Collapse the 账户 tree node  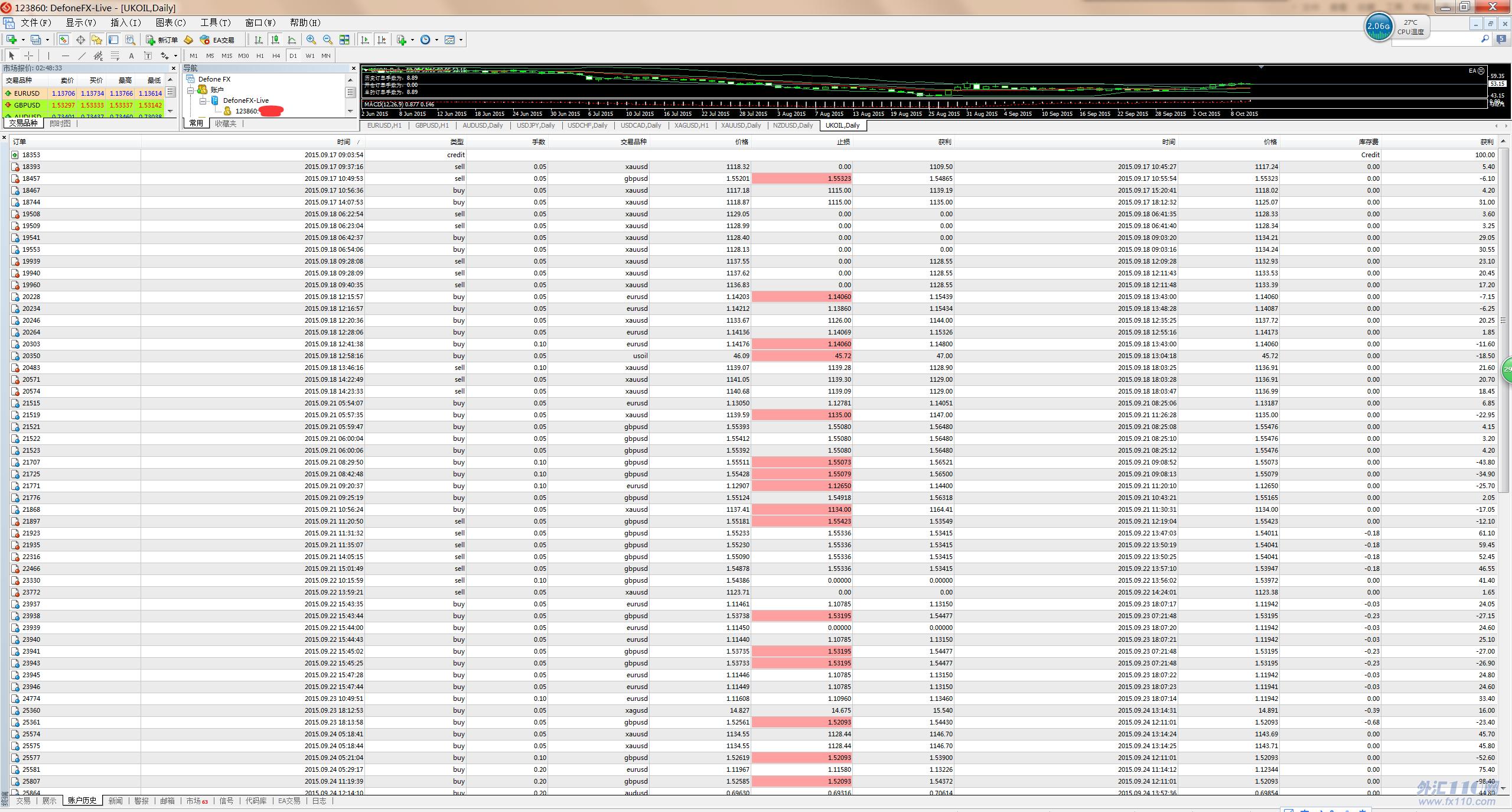pyautogui.click(x=191, y=90)
